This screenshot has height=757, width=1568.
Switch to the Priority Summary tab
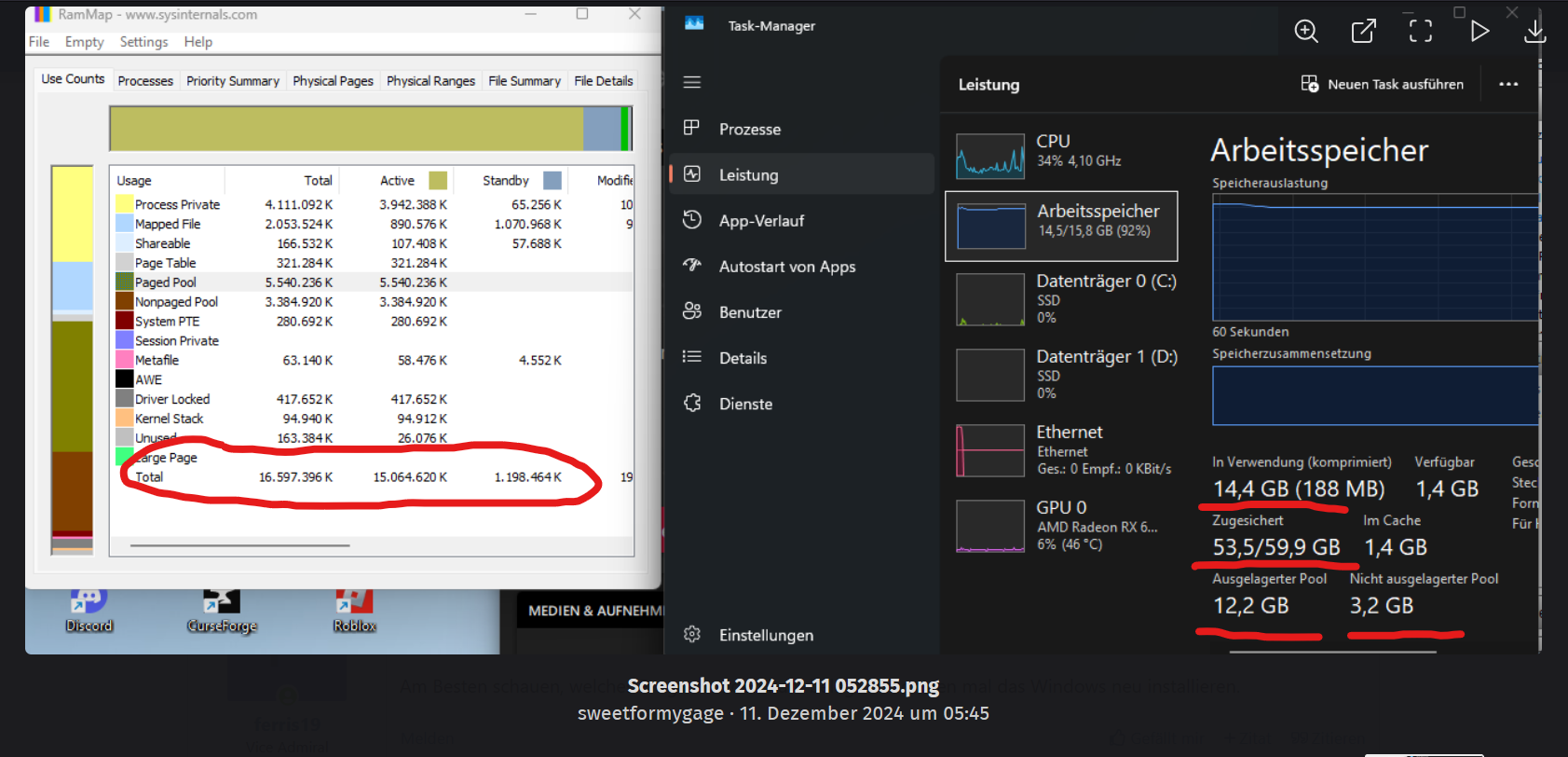click(233, 81)
